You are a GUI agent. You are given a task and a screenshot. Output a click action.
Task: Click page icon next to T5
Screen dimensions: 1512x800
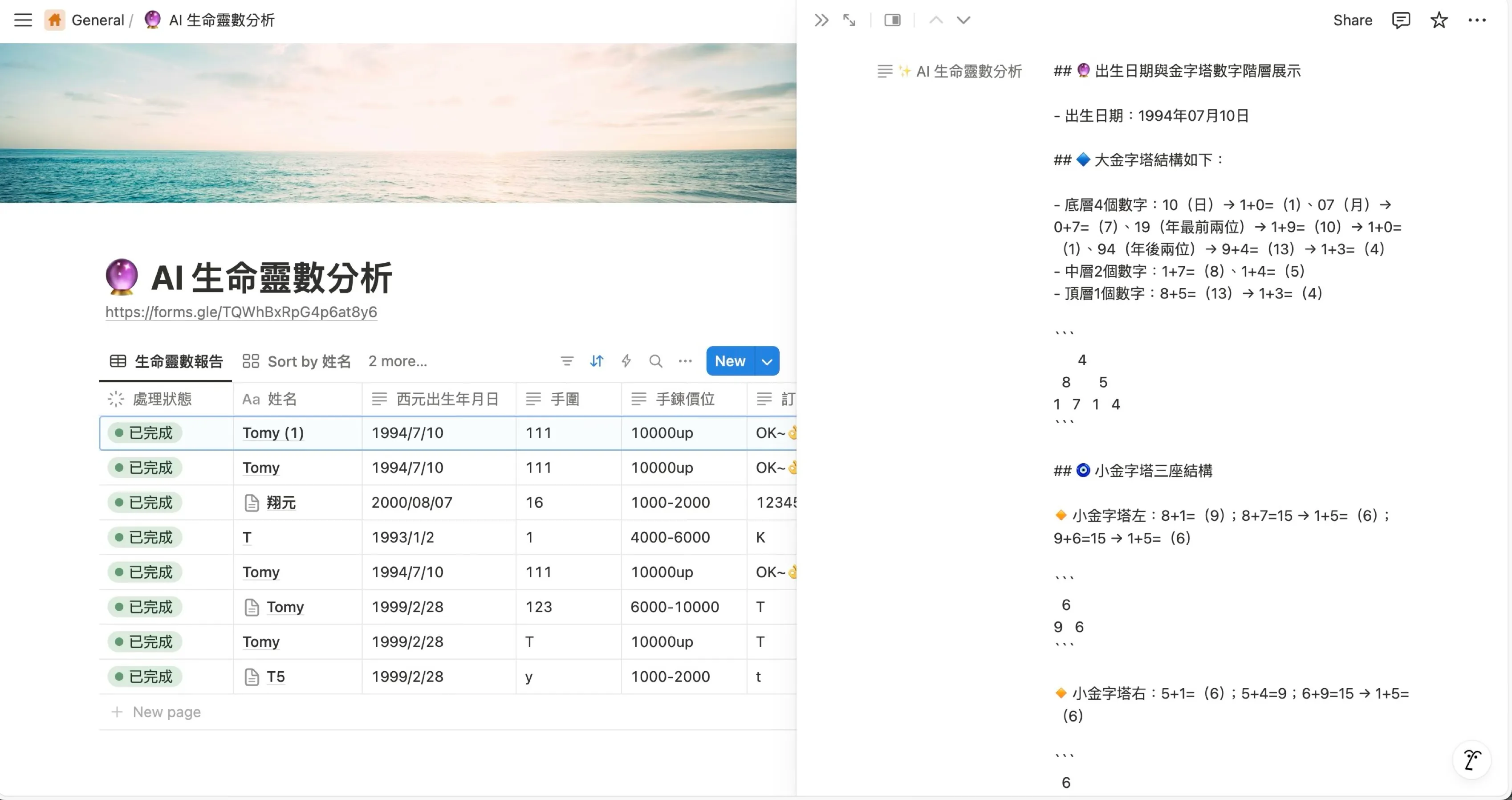click(x=251, y=677)
